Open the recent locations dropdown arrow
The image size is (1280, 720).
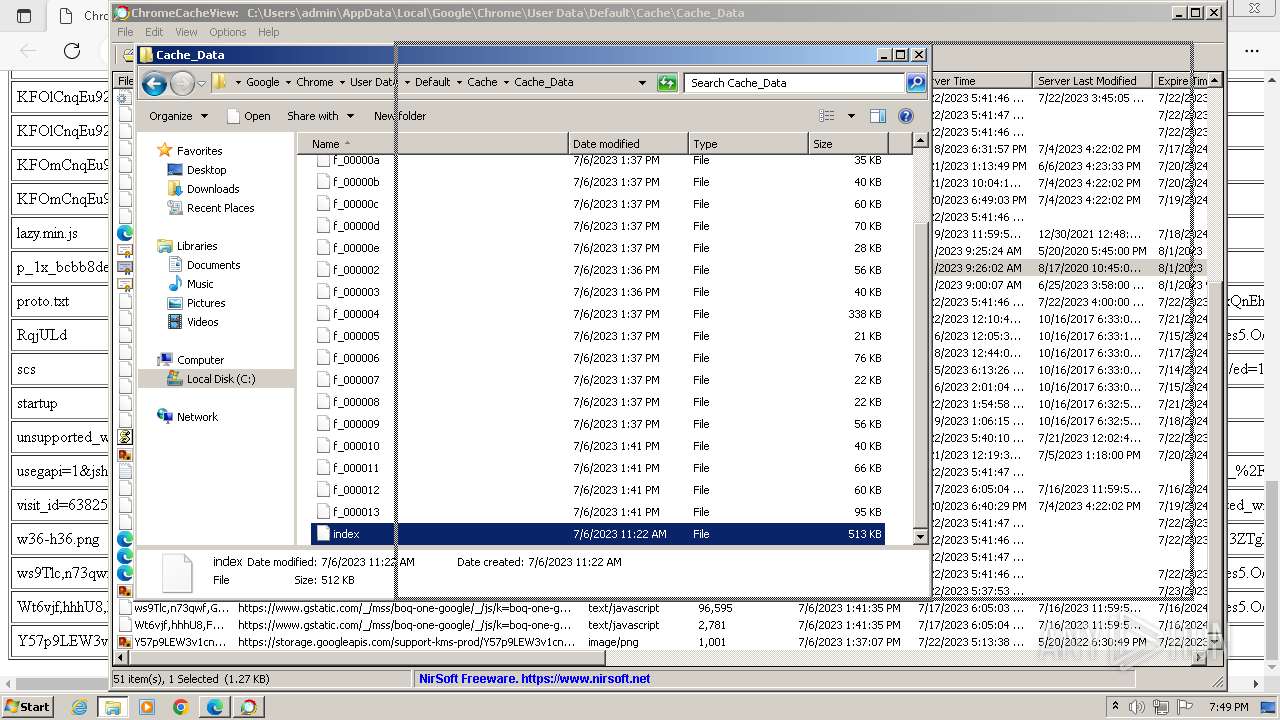(201, 83)
